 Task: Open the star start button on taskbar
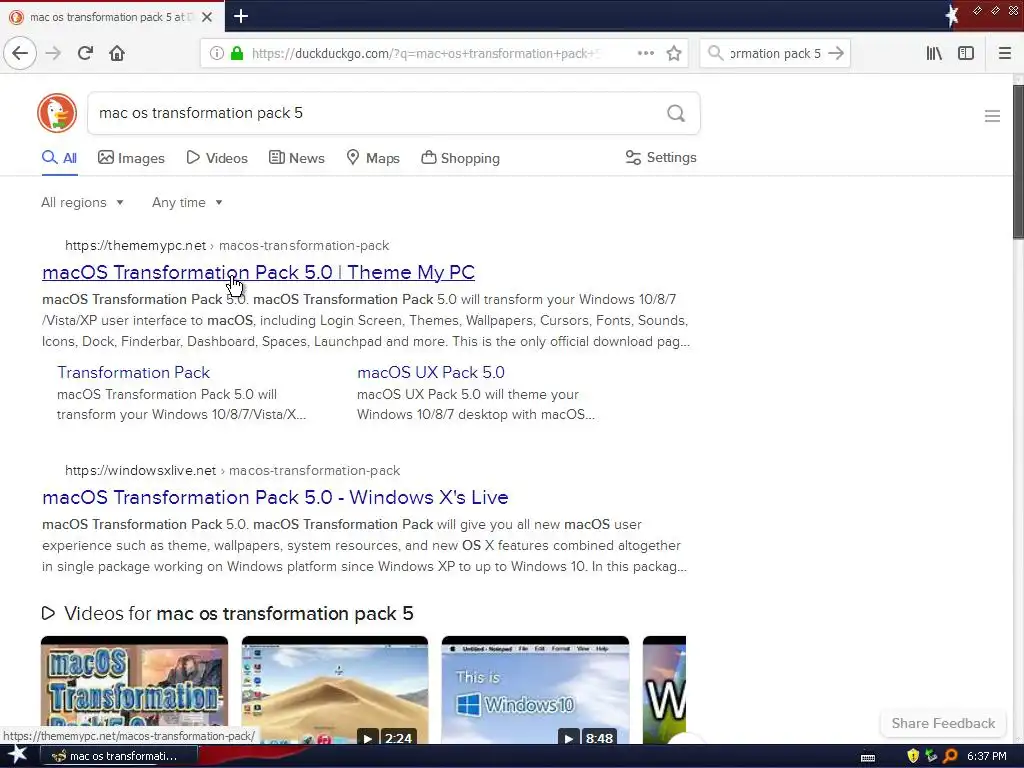(18, 756)
